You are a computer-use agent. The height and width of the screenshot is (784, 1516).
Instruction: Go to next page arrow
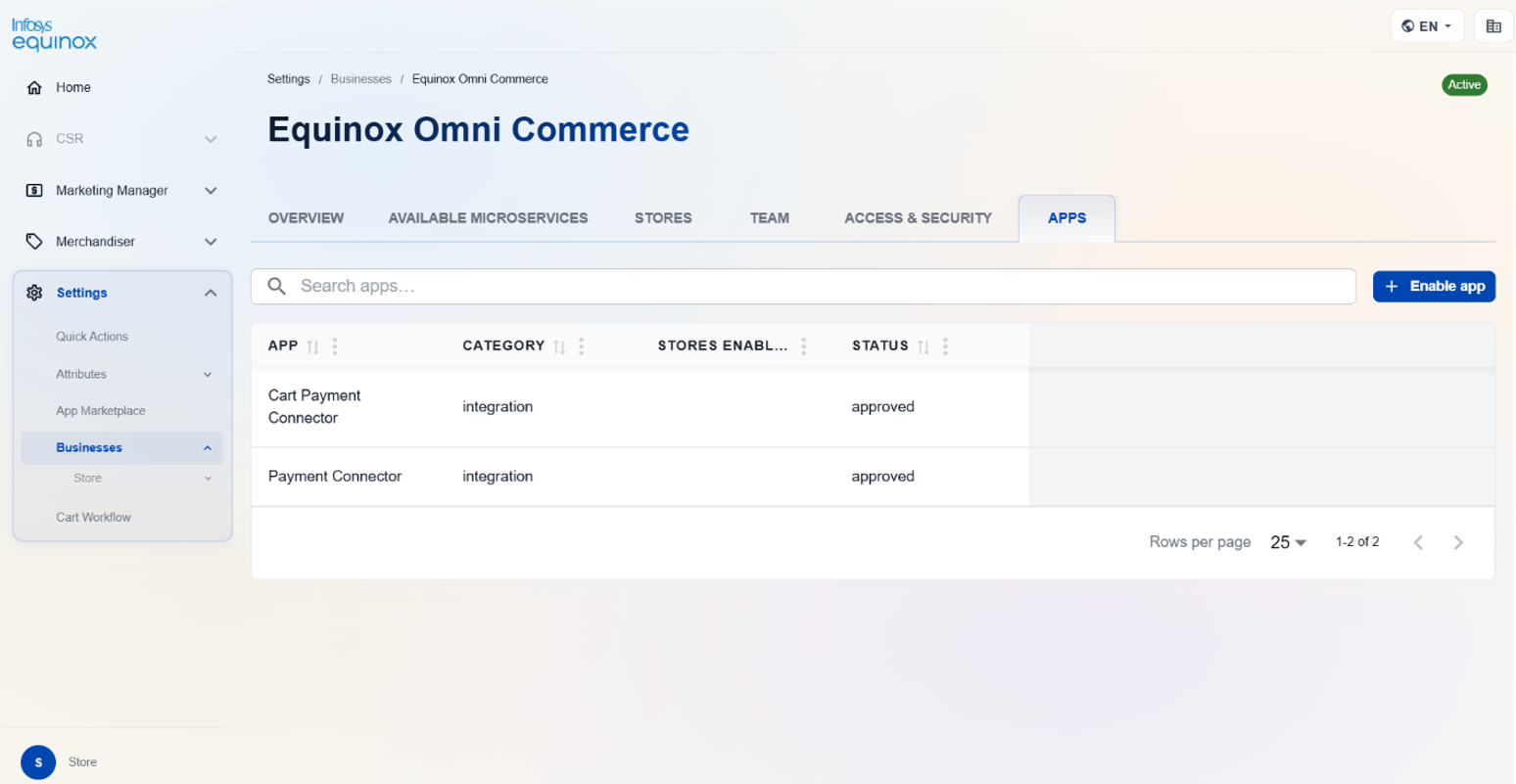coord(1458,542)
